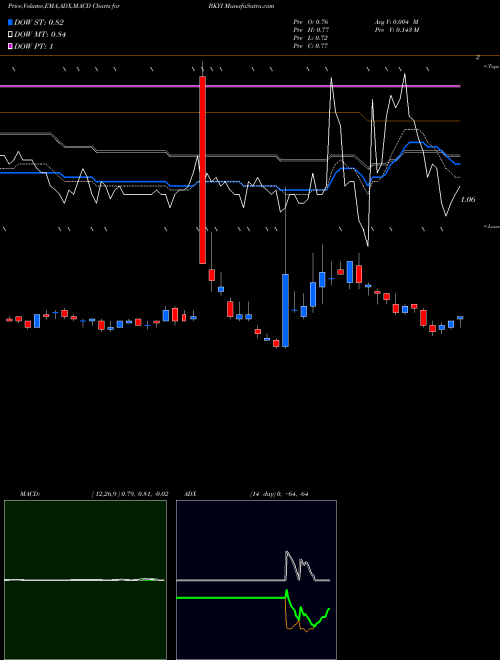Screen dimensions: 500x660
Task: Click the 'ADX' panel label
Action: (x=190, y=494)
